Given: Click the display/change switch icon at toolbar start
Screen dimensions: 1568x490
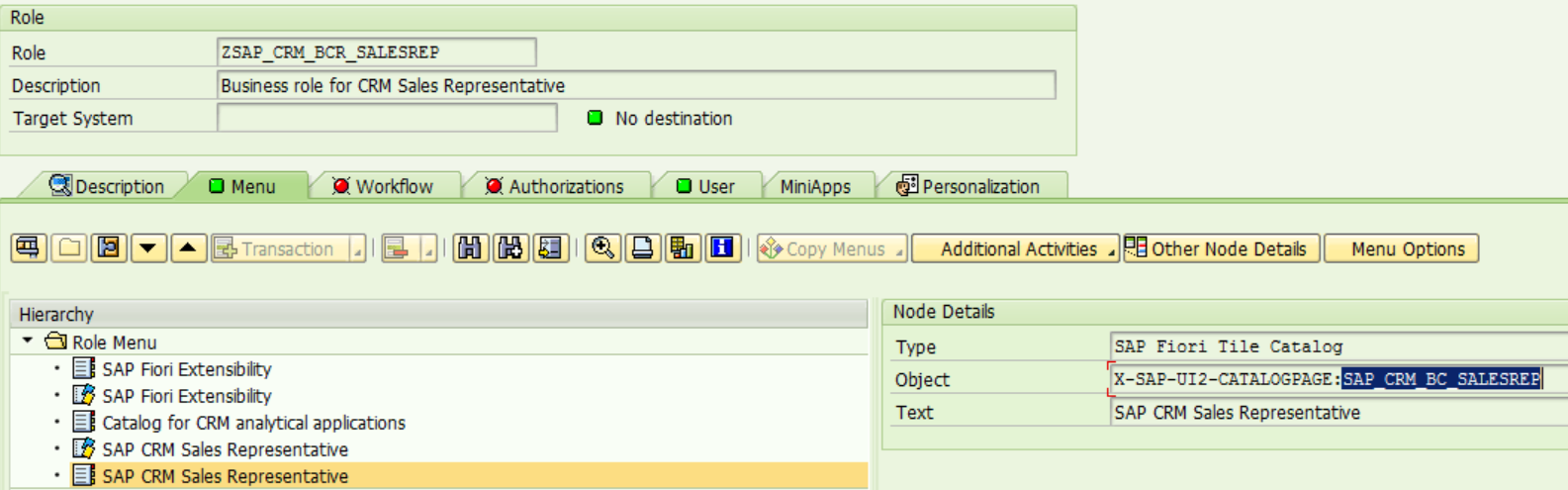Looking at the screenshot, I should tap(29, 248).
